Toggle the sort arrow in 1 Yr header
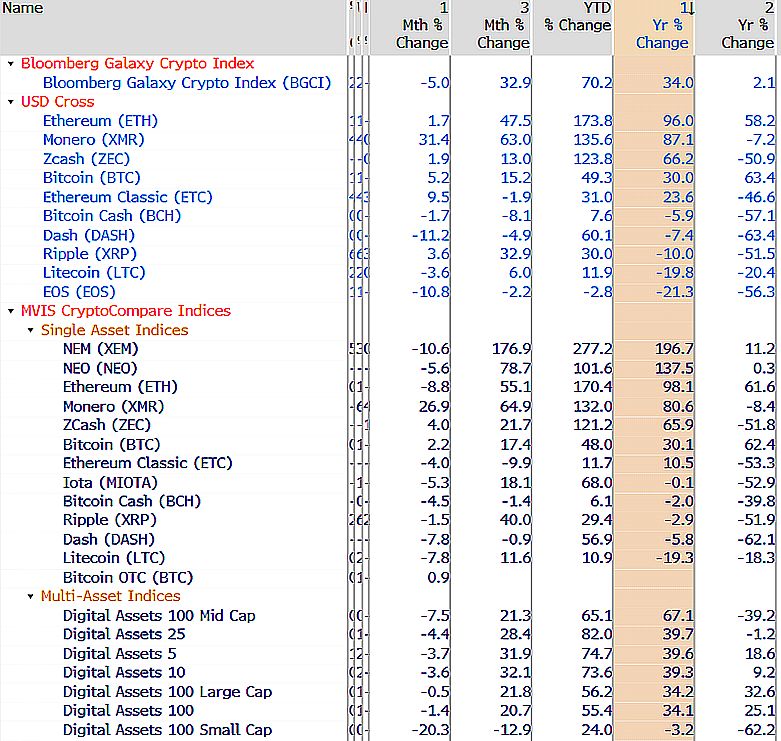 (x=691, y=8)
